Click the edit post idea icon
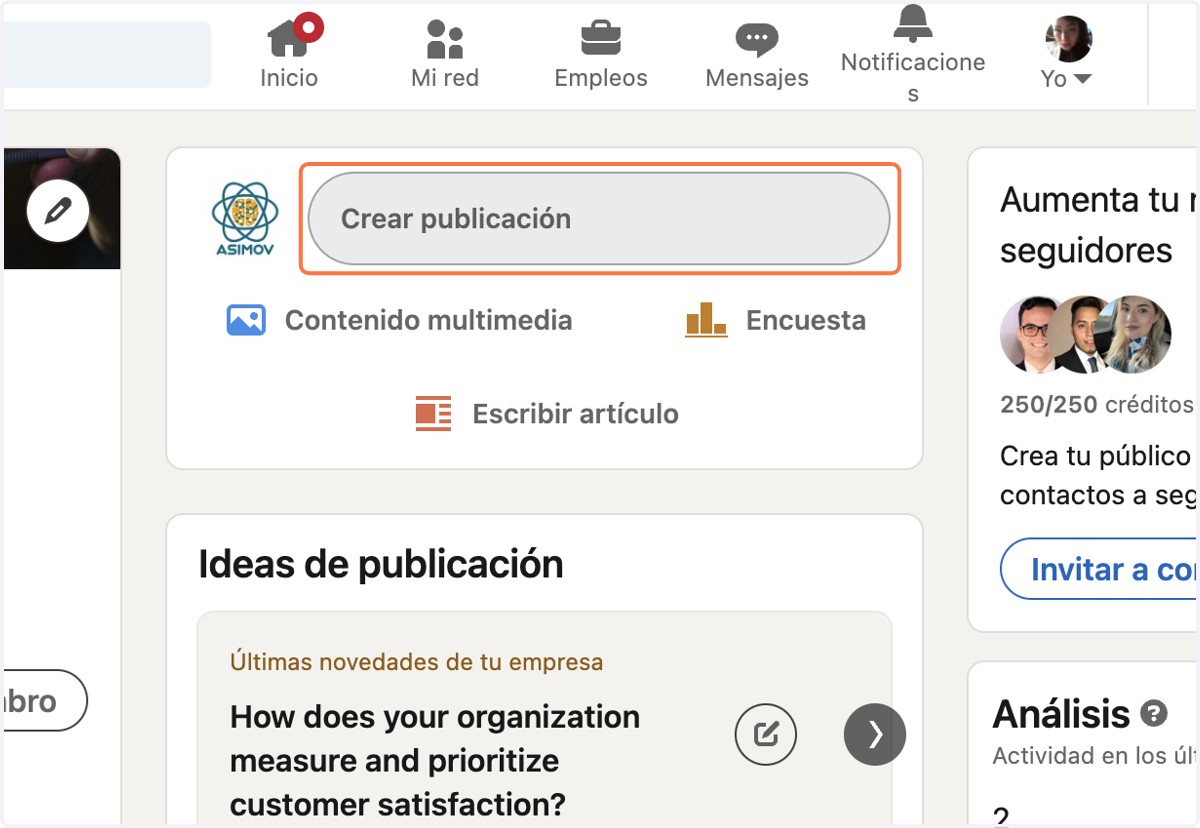Viewport: 1200px width, 828px height. click(766, 736)
